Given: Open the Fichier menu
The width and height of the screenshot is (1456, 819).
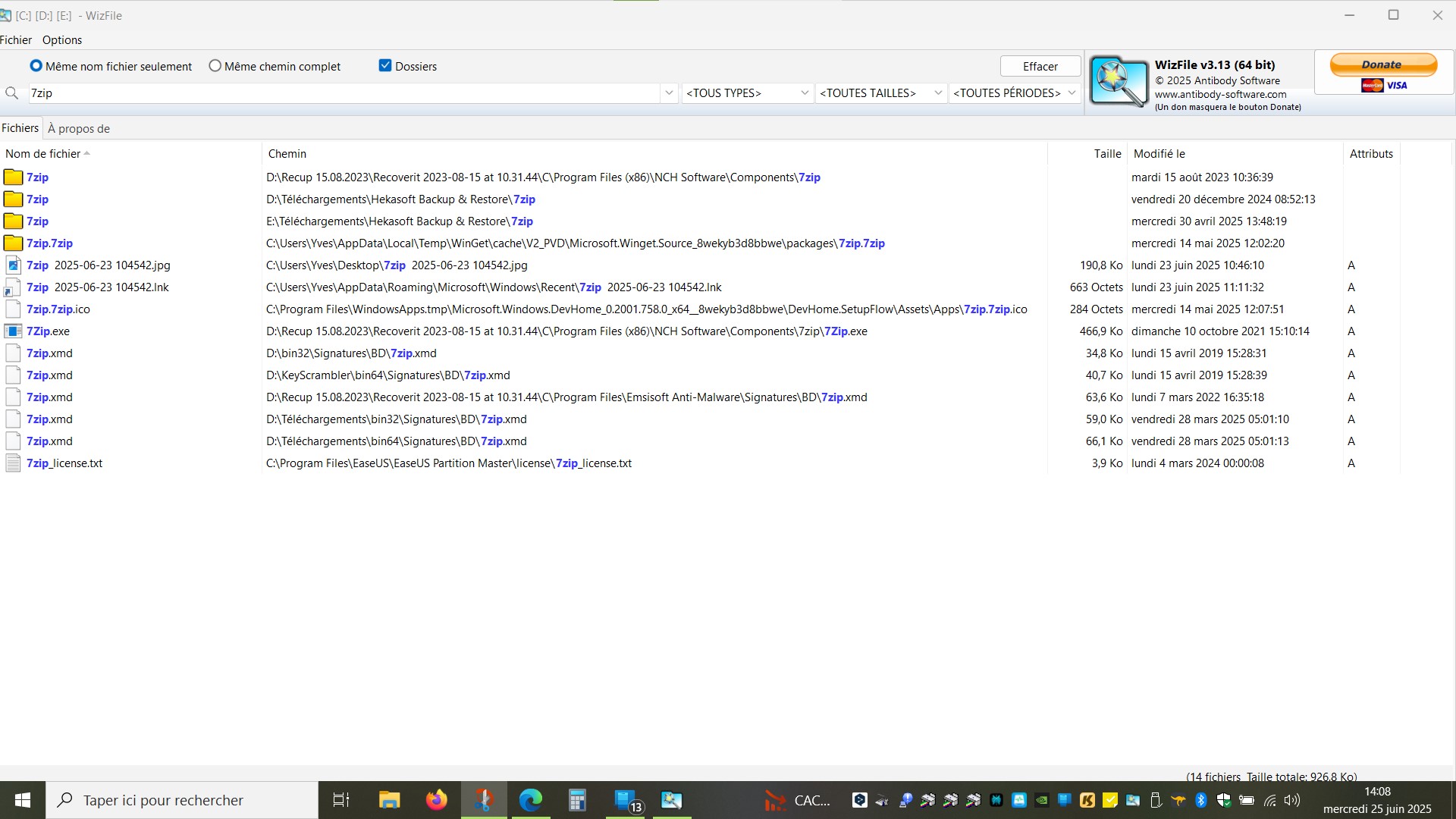Looking at the screenshot, I should (x=16, y=40).
